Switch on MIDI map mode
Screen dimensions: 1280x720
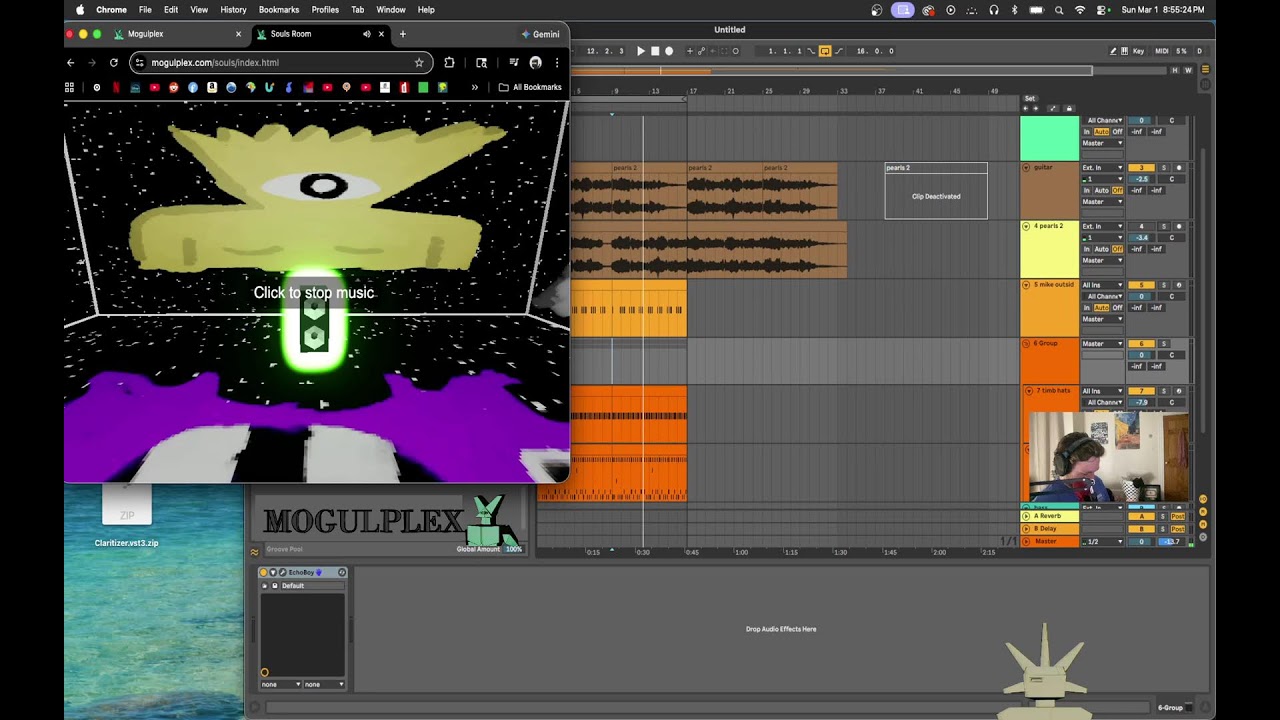pyautogui.click(x=1161, y=51)
